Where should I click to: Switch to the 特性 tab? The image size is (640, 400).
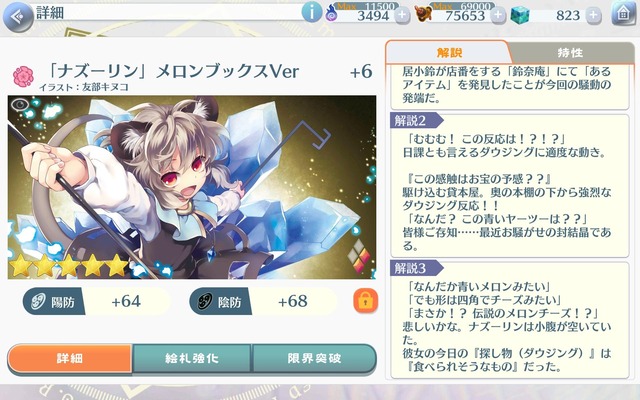coord(571,53)
